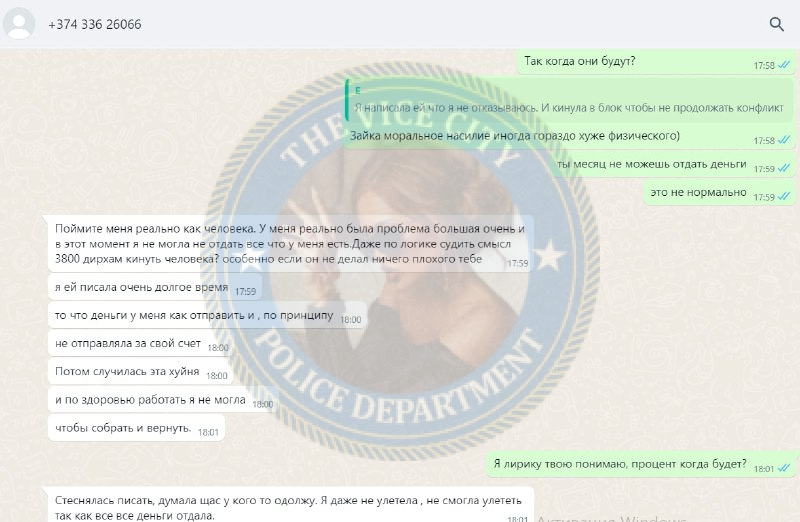Select message 'не отправляла за свой счет'
This screenshot has height=522, width=800.
tap(141, 343)
